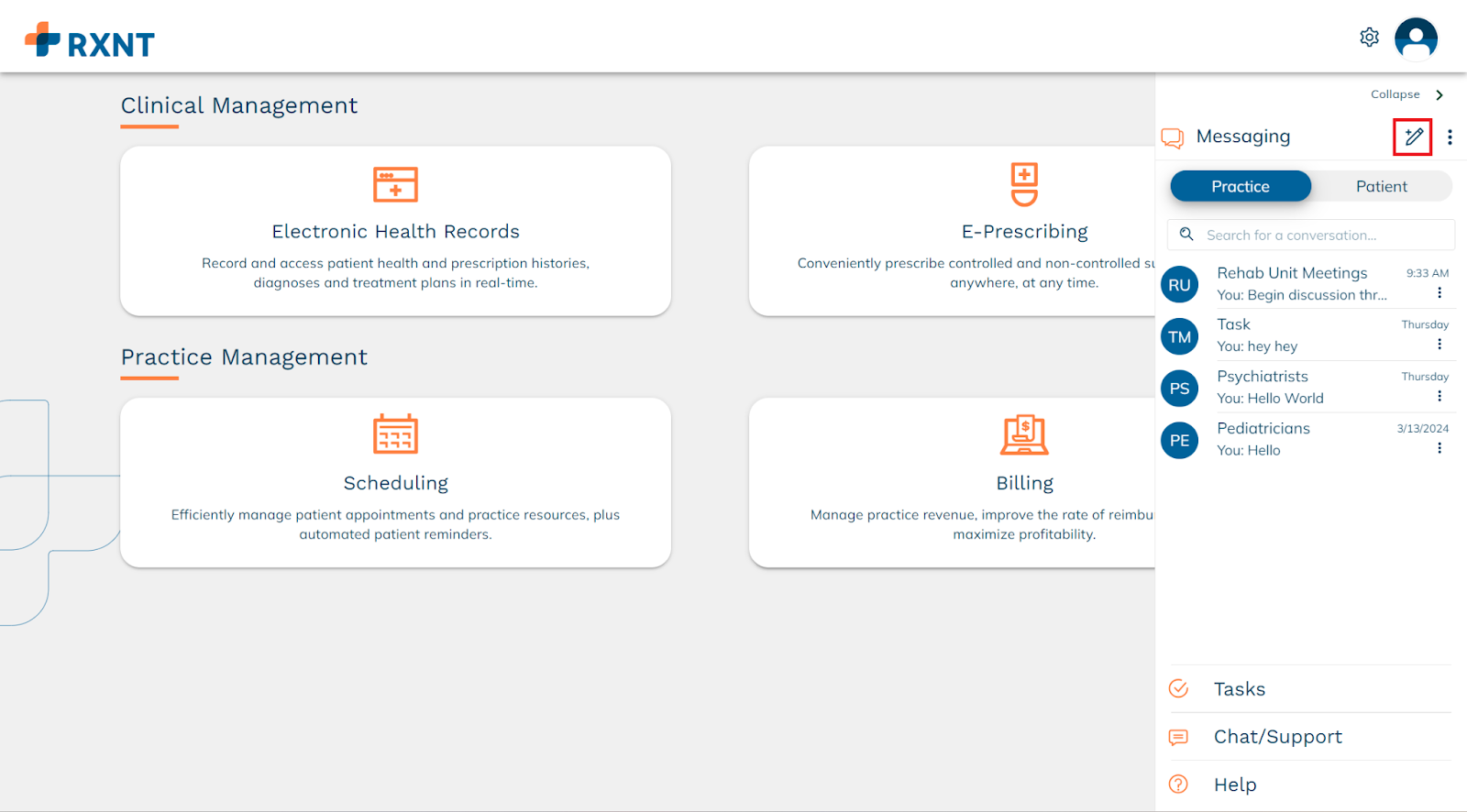Click the Thursday timestamp on Psychiatrists row

(1425, 377)
